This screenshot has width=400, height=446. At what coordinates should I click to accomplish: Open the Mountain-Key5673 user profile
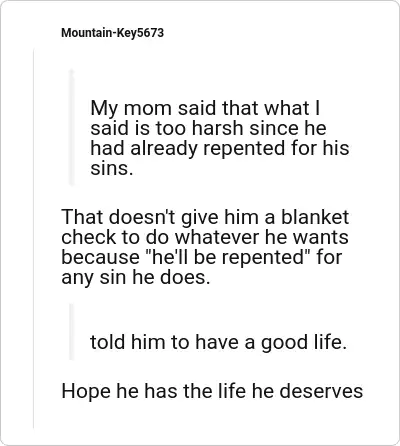point(112,33)
